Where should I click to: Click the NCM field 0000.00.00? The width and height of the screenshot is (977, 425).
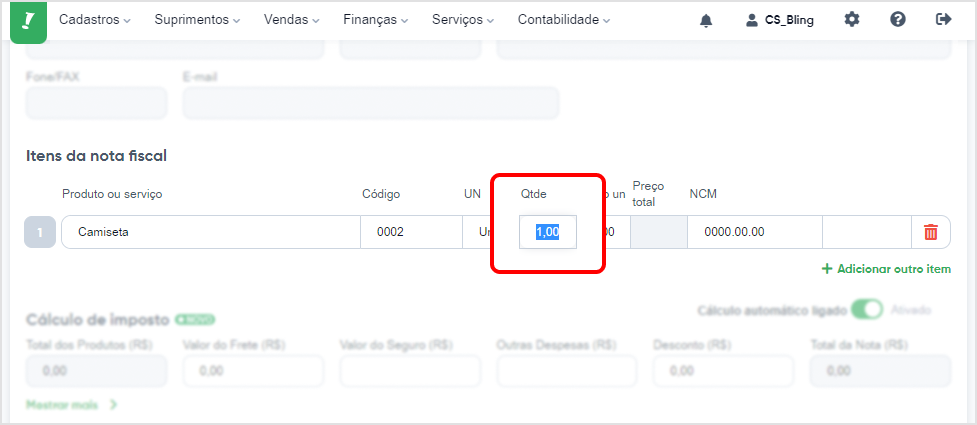coord(755,232)
